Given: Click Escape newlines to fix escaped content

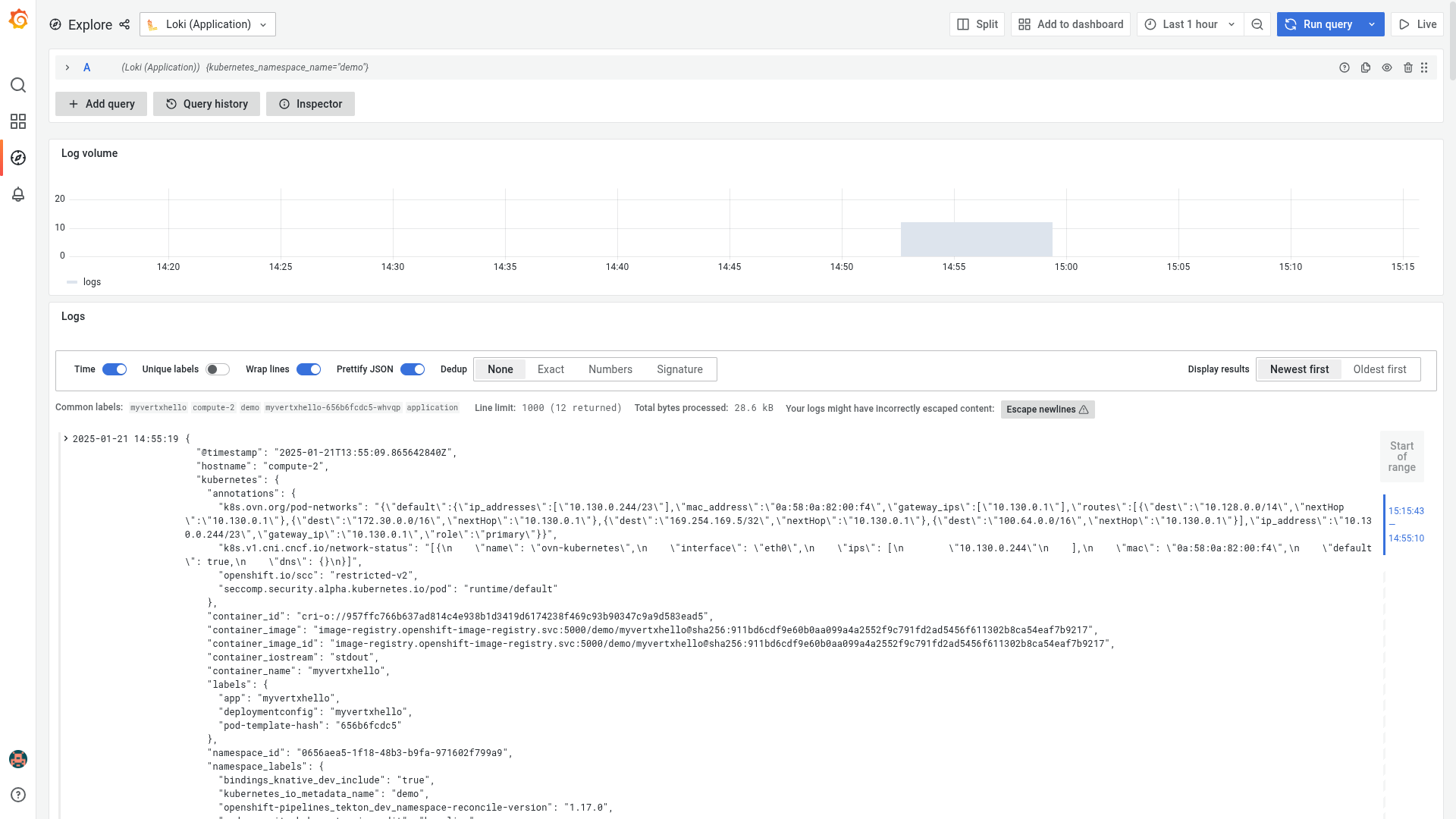Looking at the screenshot, I should [1047, 409].
